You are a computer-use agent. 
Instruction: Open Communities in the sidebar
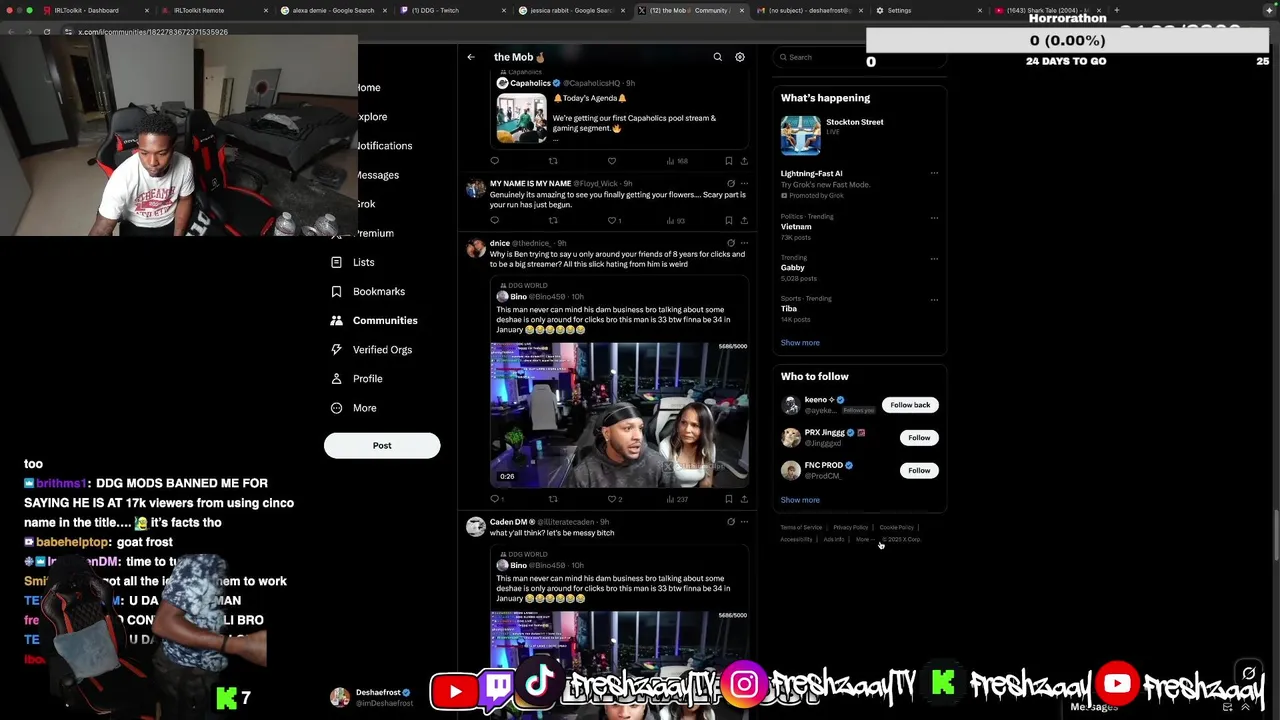[373, 320]
